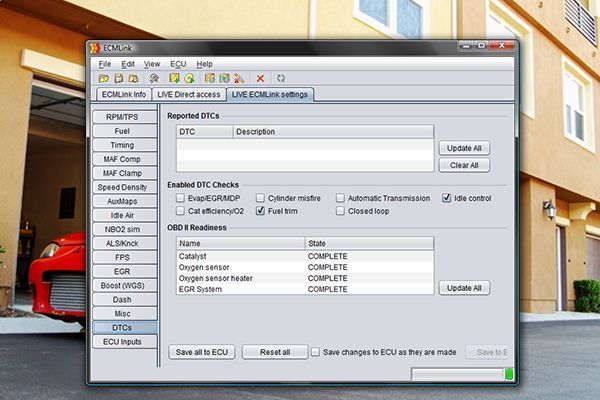
Task: Open the NBO2 sim section
Action: [x=125, y=229]
